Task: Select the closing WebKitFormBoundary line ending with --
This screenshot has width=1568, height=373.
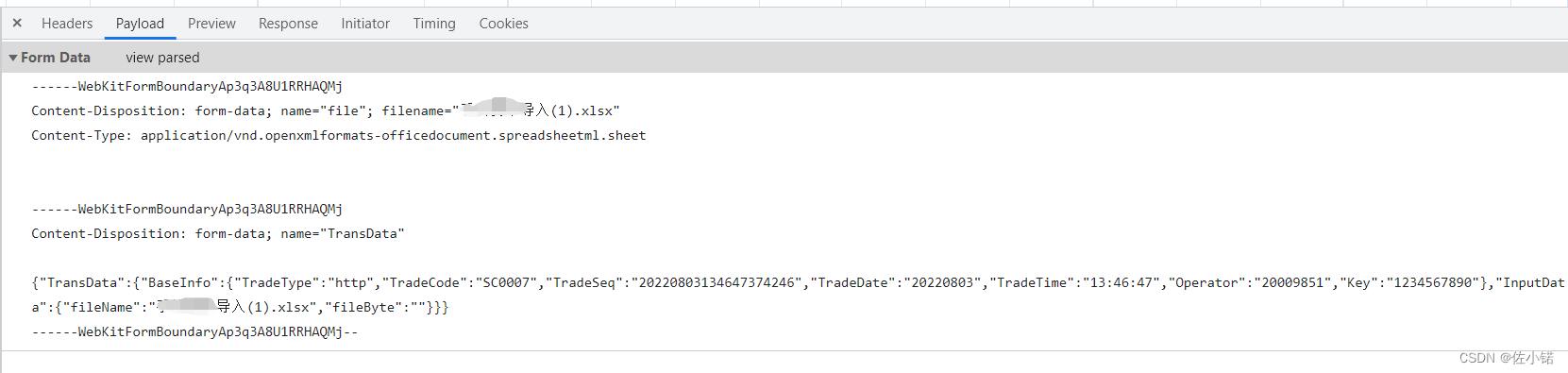Action: [194, 331]
